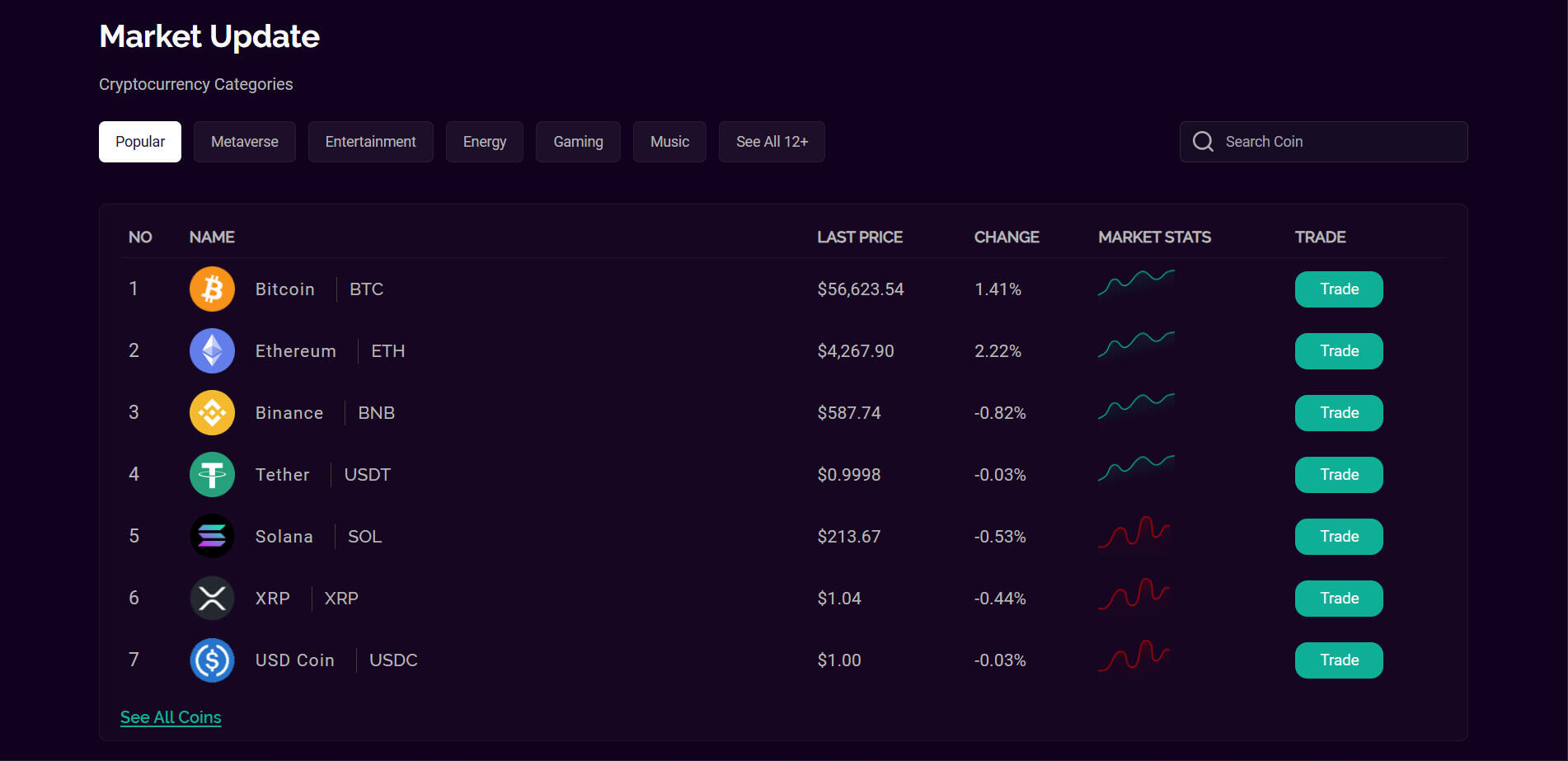View Tether market stats sparkline

point(1136,468)
